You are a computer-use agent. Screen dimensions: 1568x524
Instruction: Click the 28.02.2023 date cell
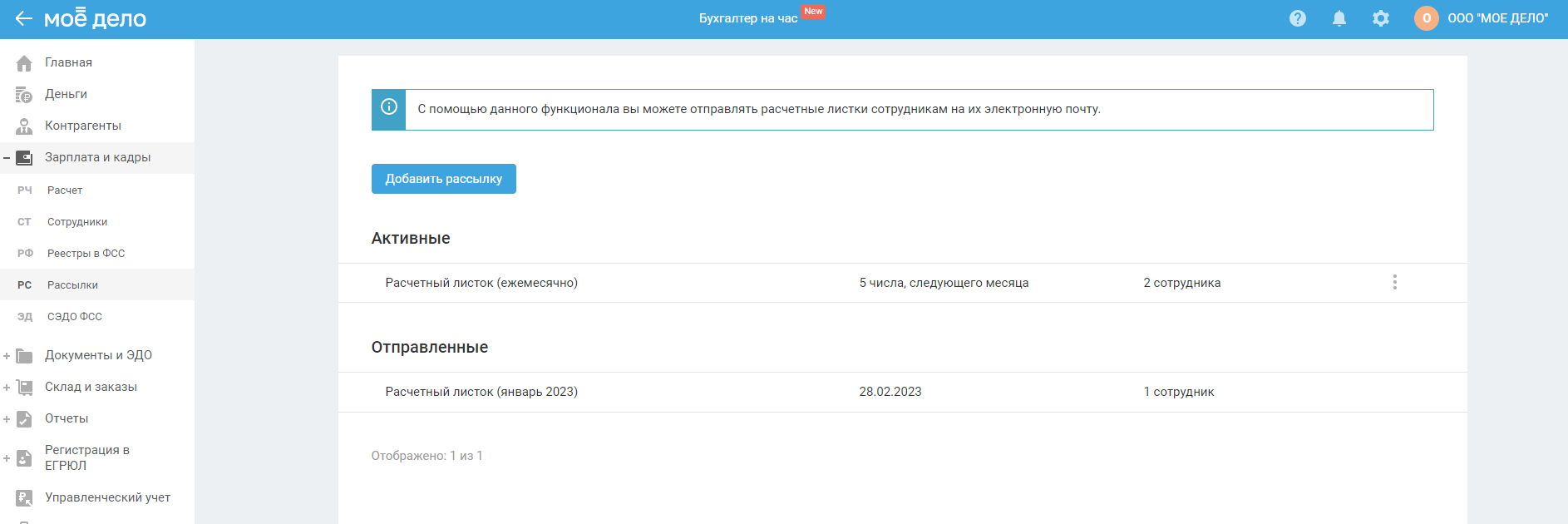pyautogui.click(x=890, y=392)
